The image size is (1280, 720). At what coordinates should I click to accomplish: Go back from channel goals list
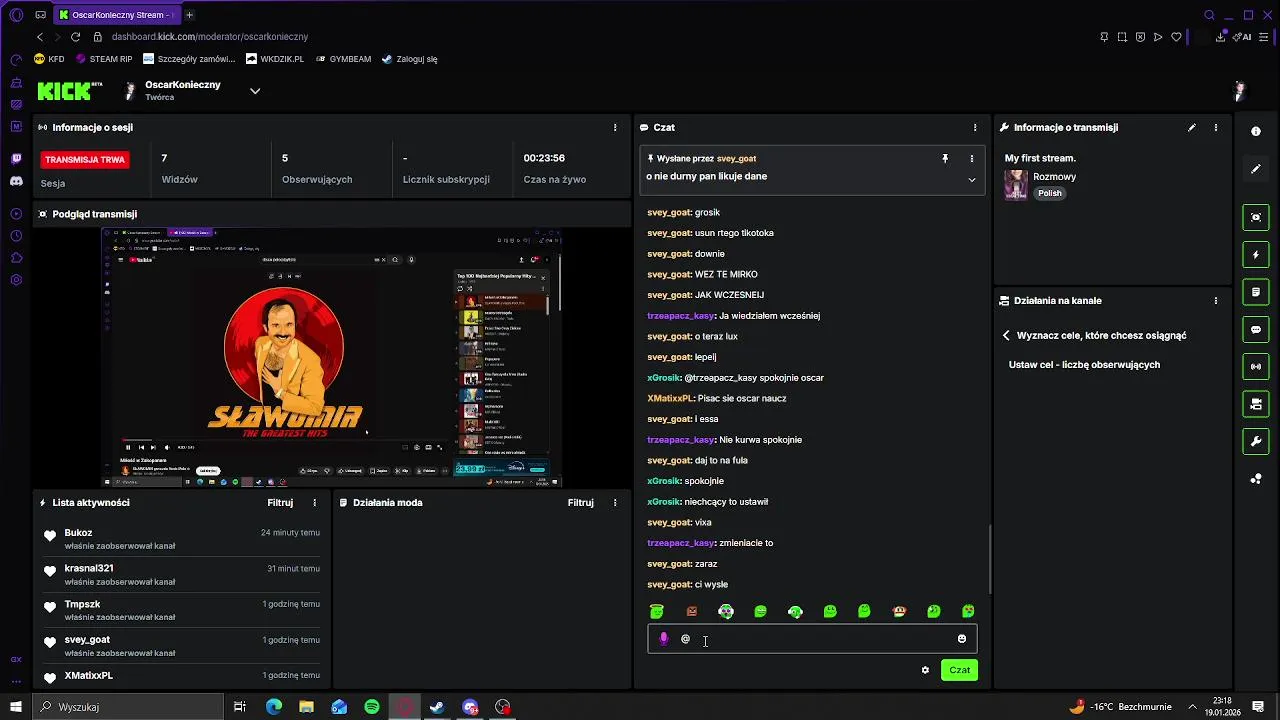(x=1007, y=336)
